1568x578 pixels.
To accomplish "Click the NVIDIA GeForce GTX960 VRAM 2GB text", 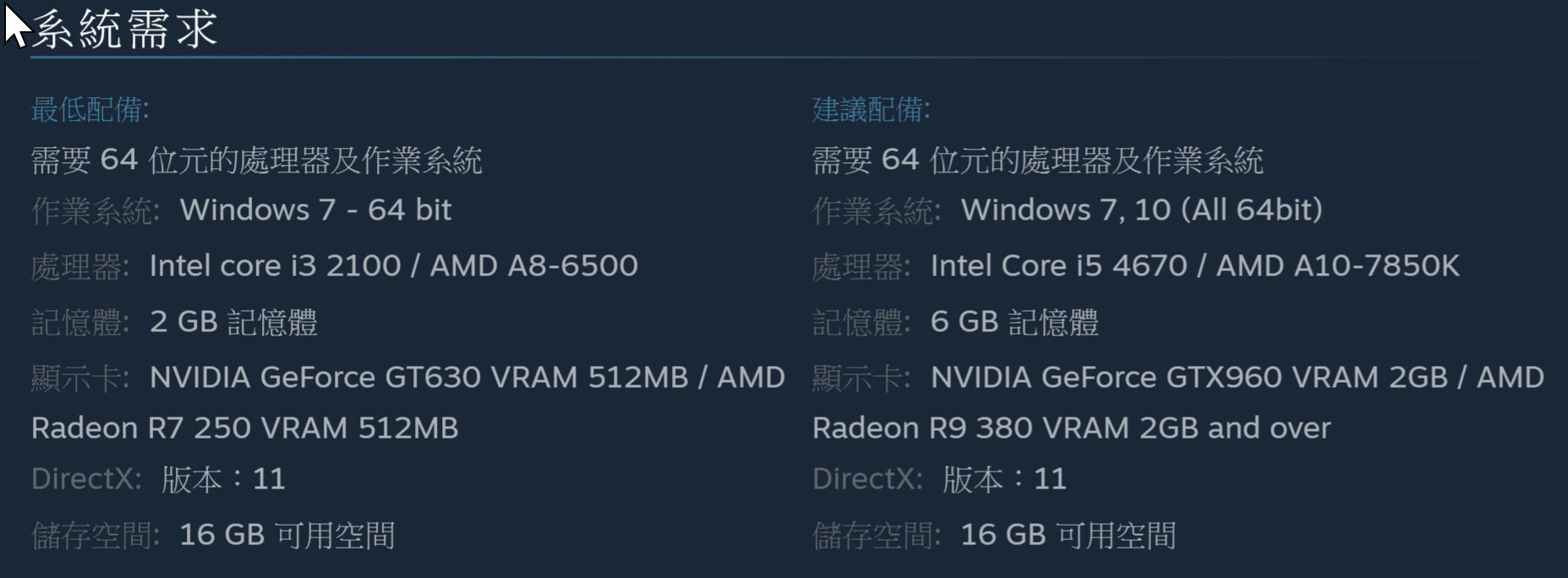I will pos(1189,377).
